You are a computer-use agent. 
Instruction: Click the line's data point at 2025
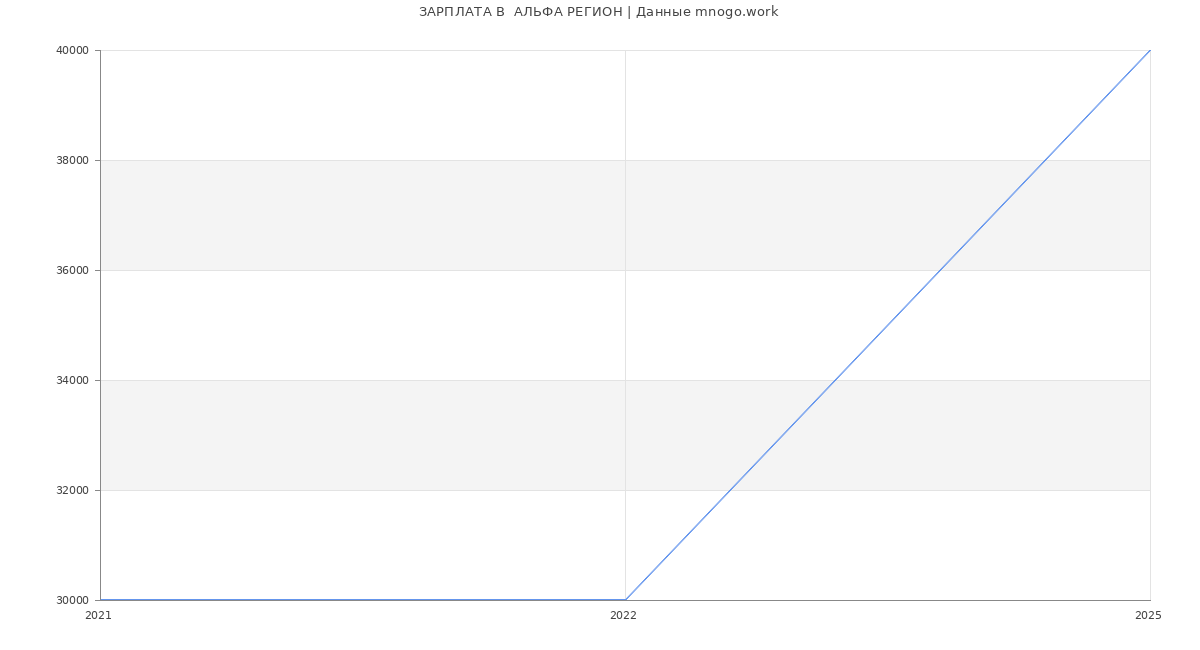click(1150, 50)
